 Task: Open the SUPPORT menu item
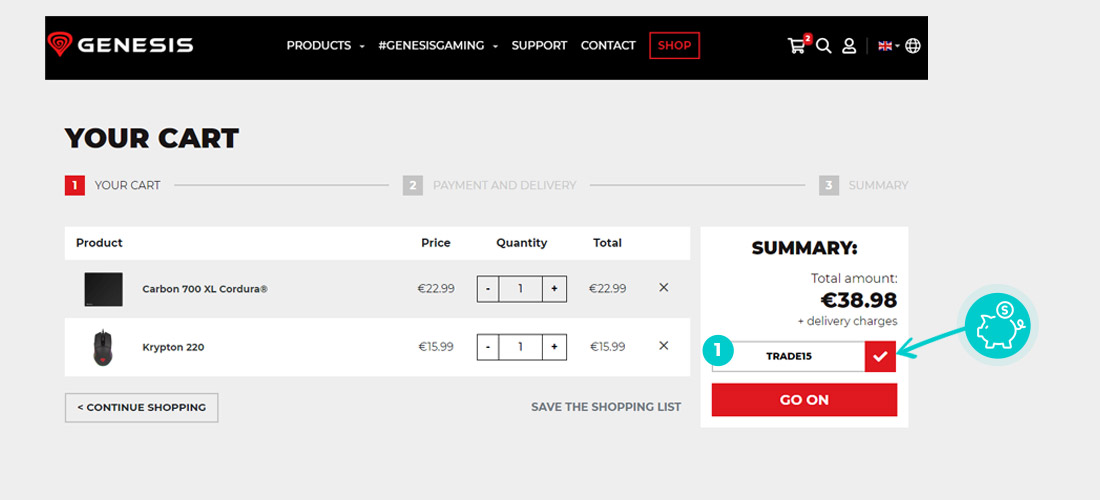539,46
